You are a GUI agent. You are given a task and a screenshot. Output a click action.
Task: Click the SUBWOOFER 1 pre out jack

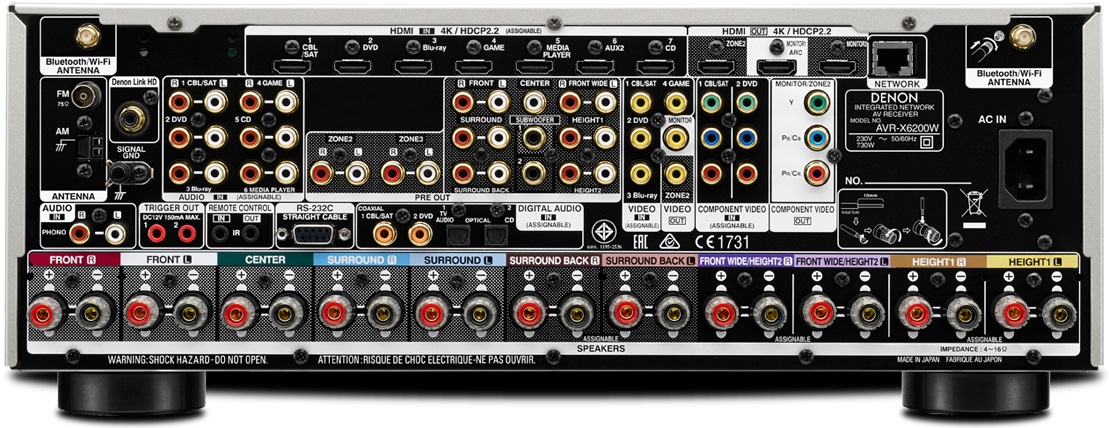(534, 137)
